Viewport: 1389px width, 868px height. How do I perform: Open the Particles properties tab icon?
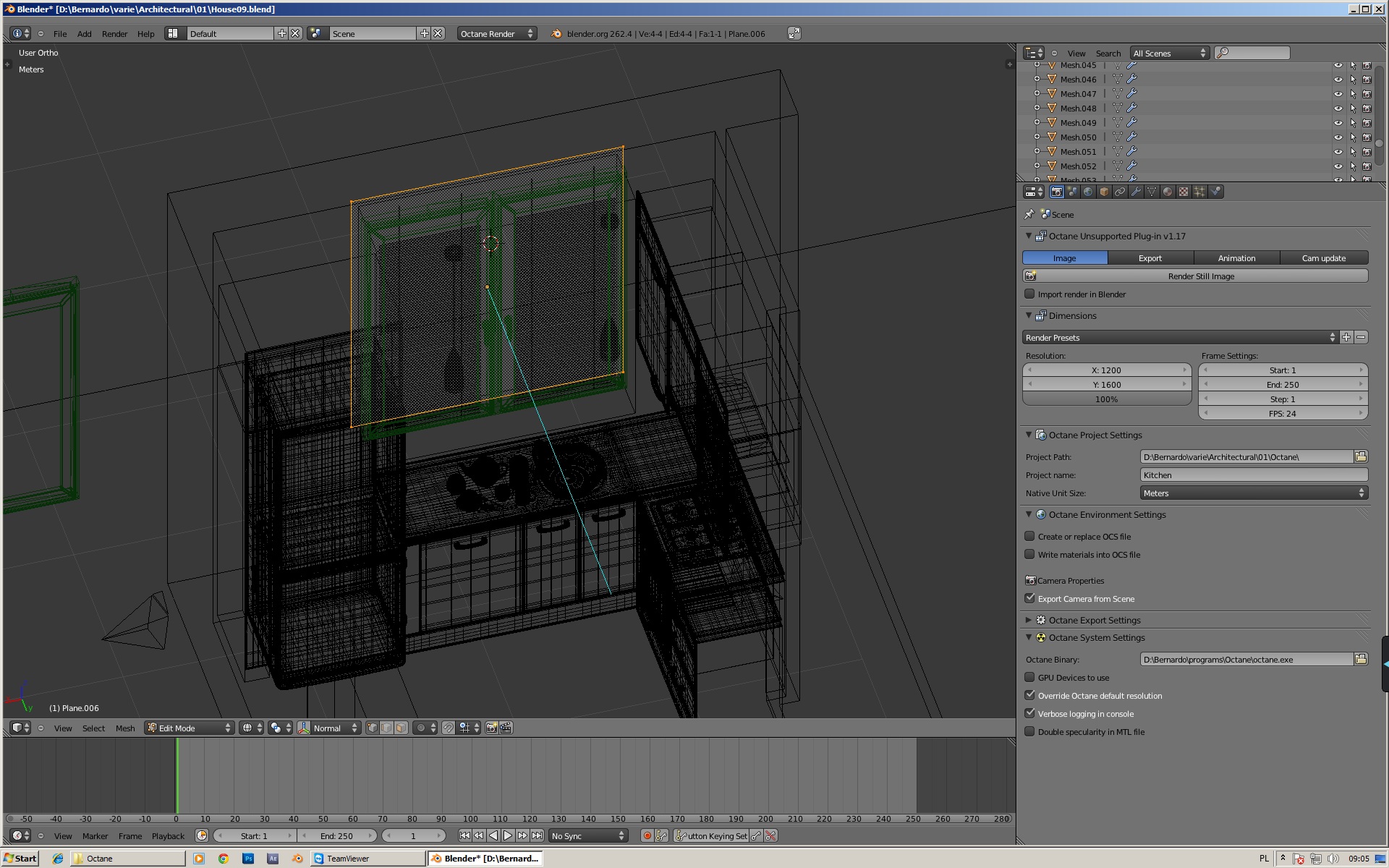coord(1199,192)
